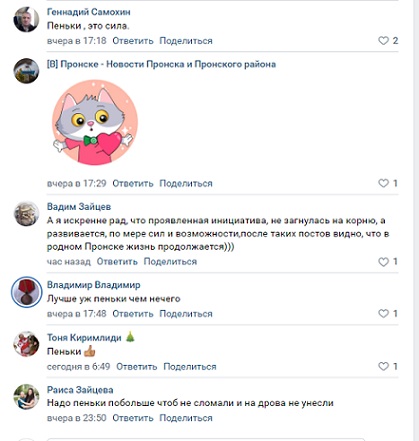Open Владимир Владимир's medal avatar
This screenshot has height=441, width=419.
pos(26,292)
